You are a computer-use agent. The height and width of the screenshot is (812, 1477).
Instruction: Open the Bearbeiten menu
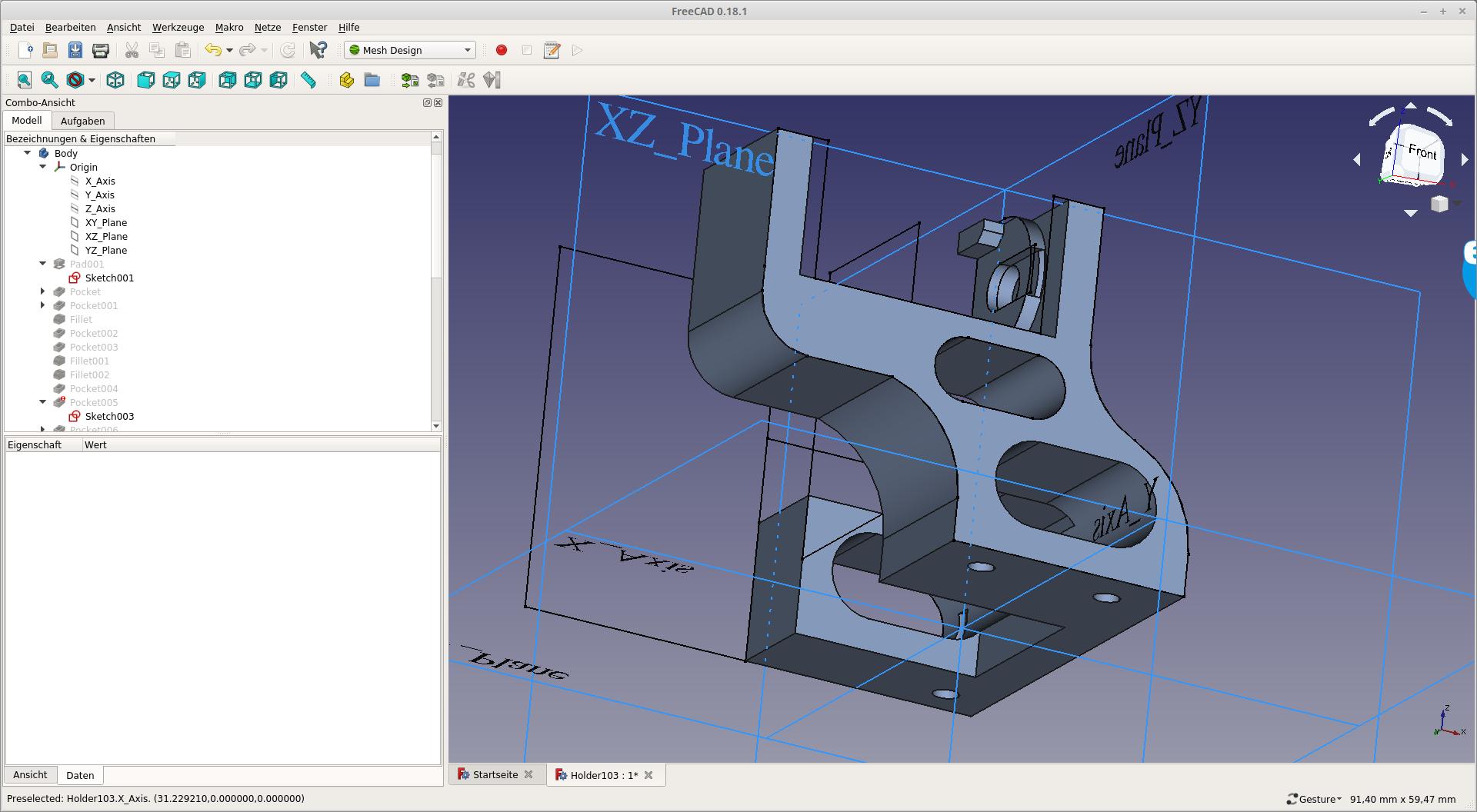[x=70, y=27]
